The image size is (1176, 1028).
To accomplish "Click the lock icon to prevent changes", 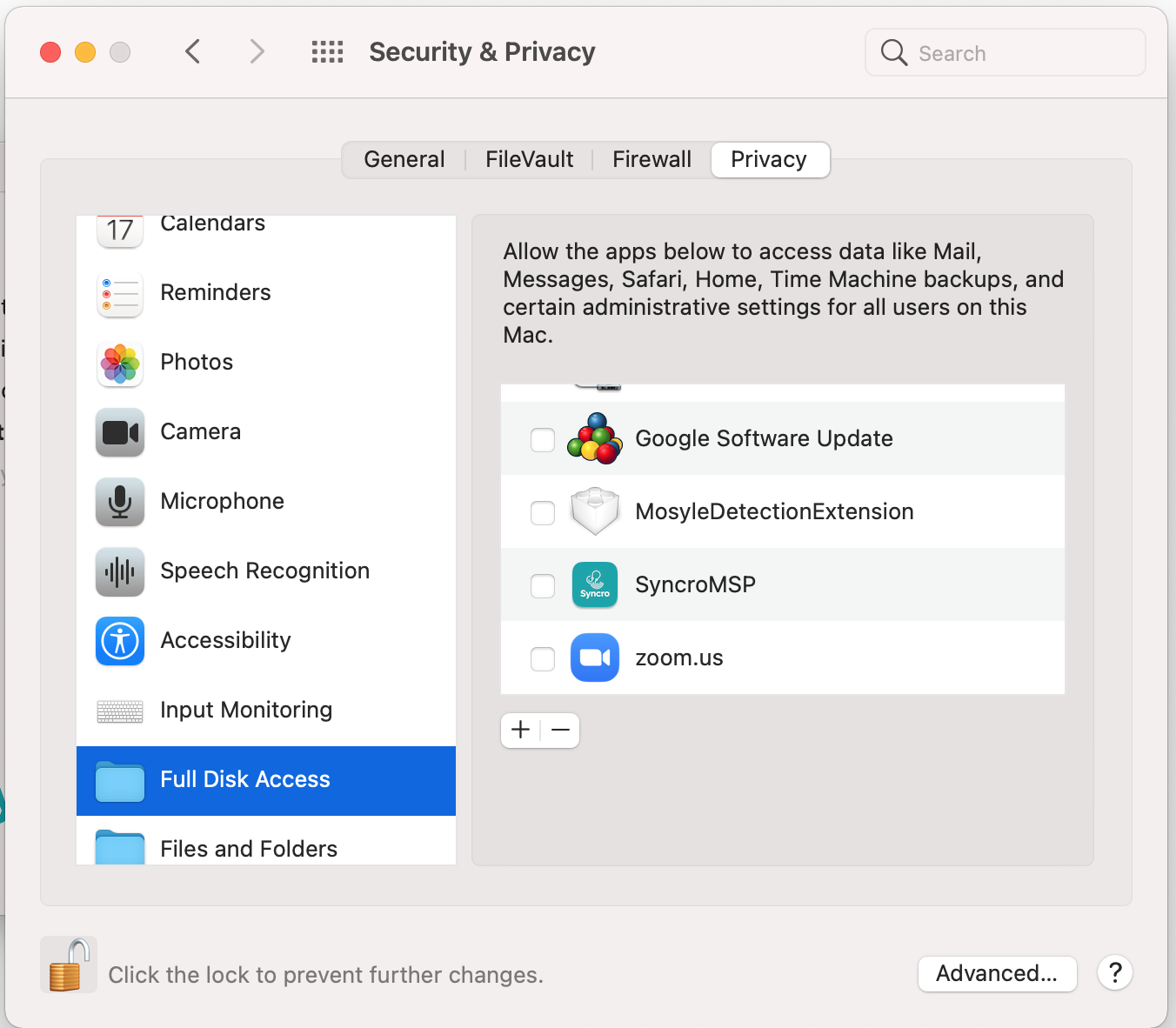I will (69, 965).
